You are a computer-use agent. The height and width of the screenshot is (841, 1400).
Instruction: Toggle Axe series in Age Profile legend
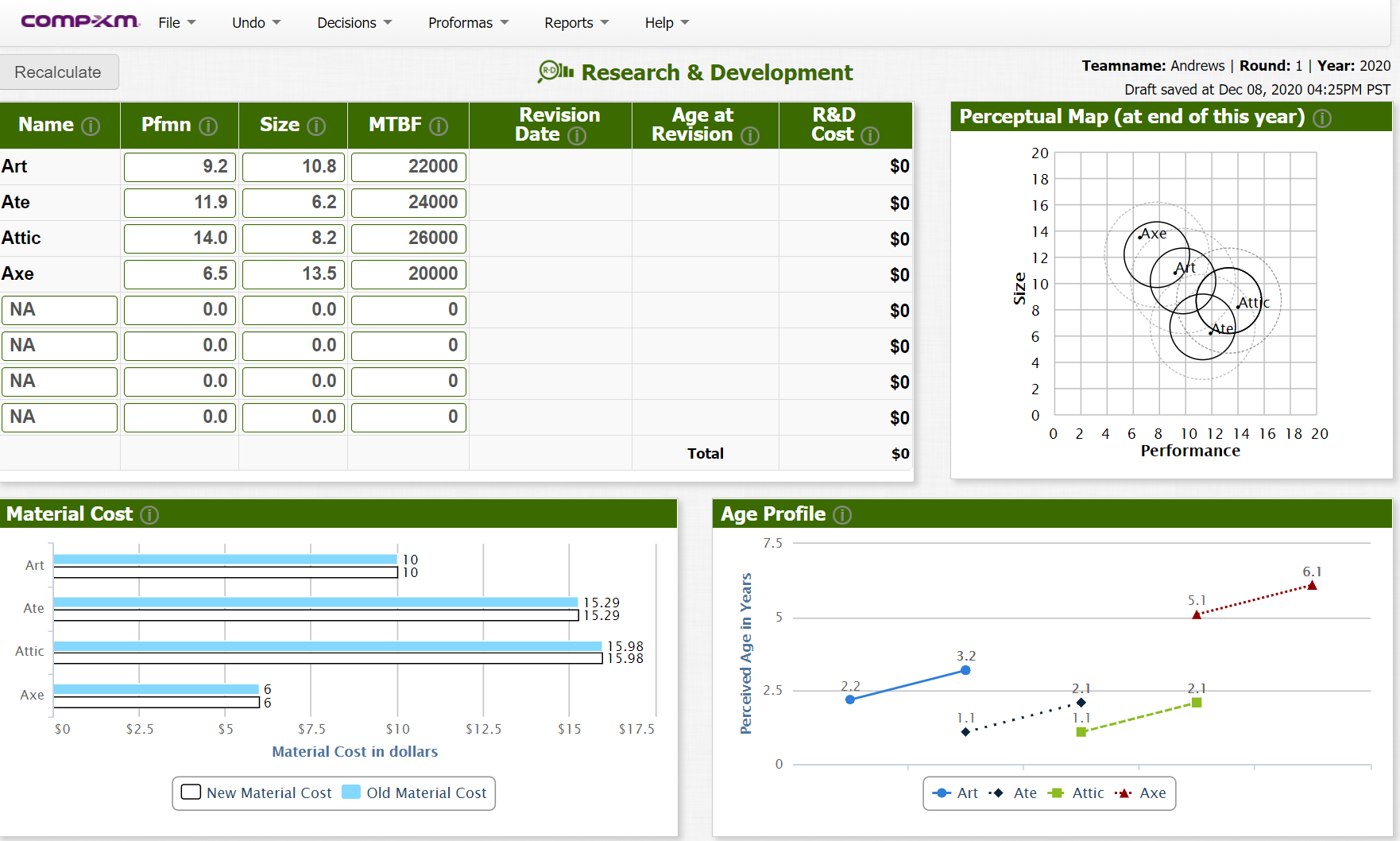coord(1140,793)
